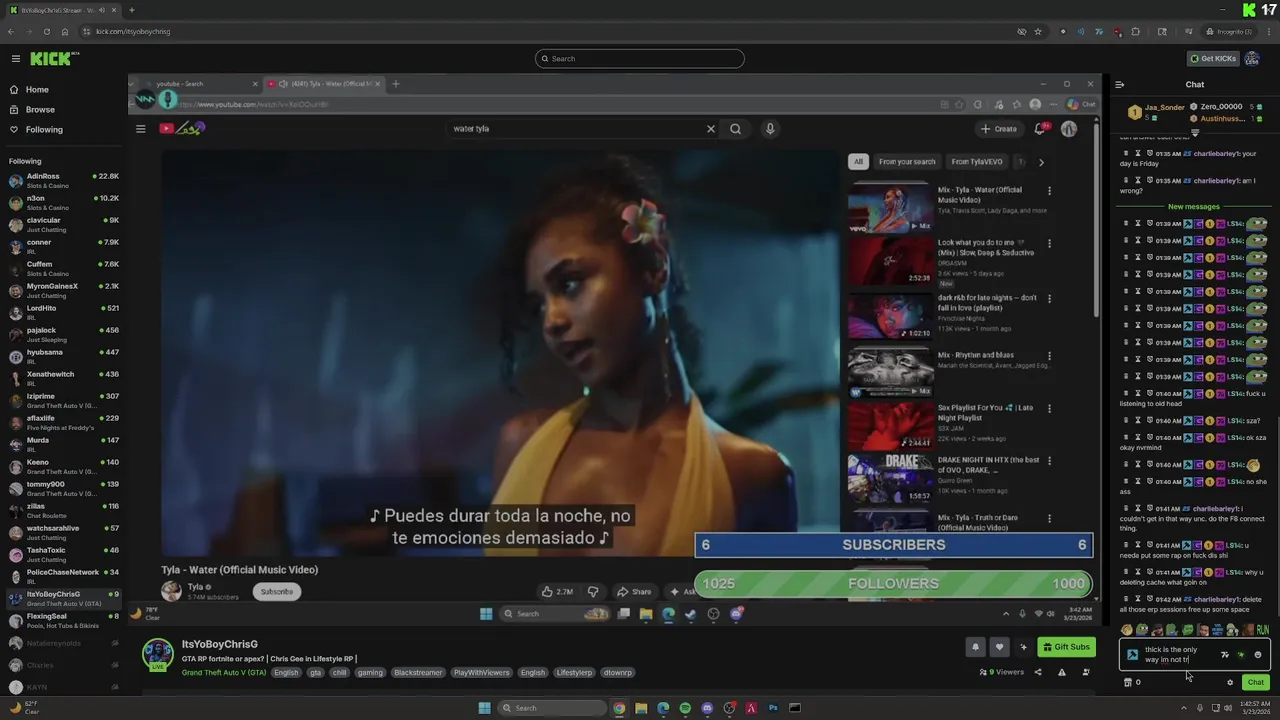Open 'dark r&b for late nights' thumbnail
This screenshot has height=720, width=1280.
[x=890, y=315]
